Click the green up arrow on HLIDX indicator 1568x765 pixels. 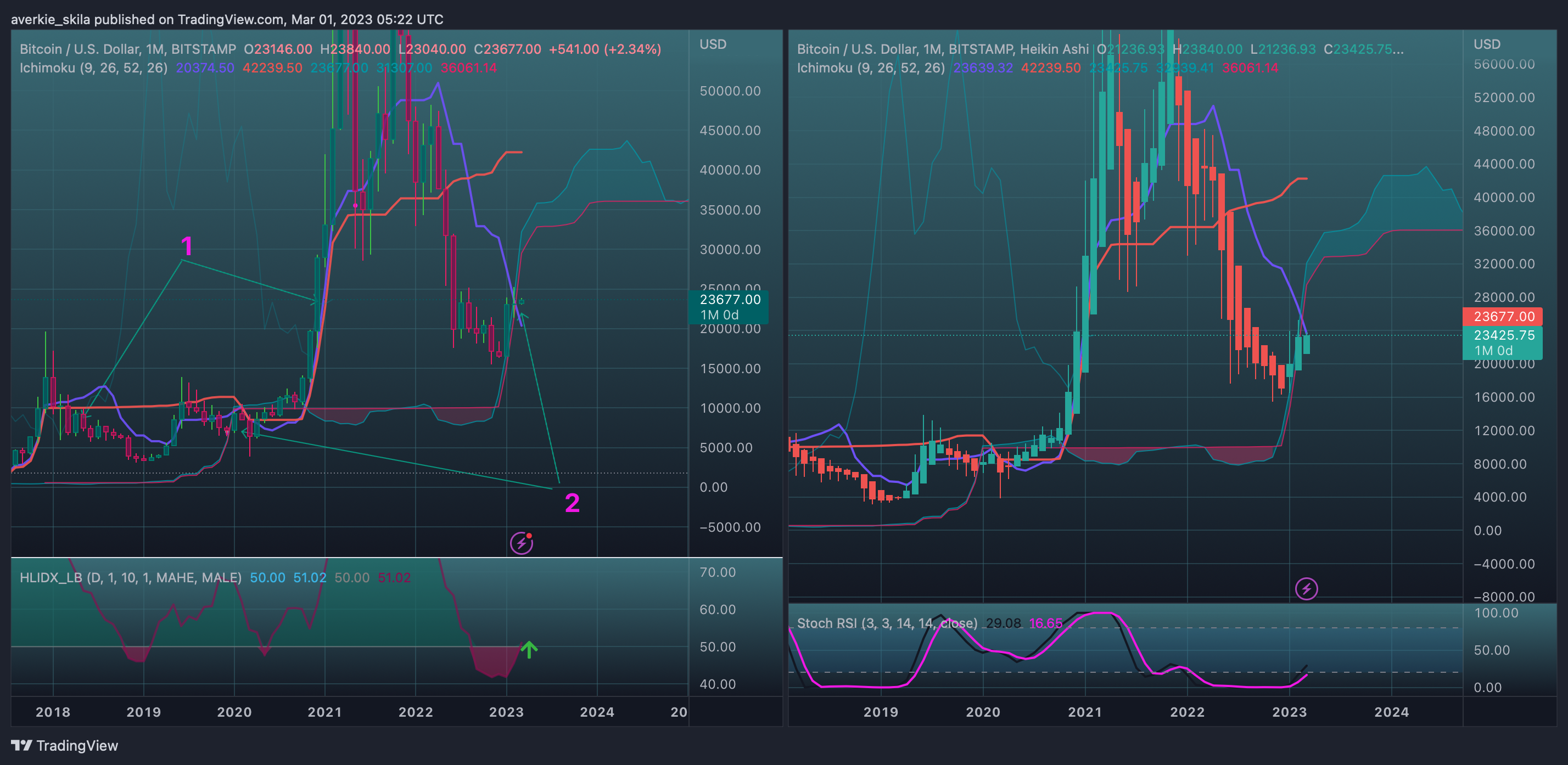(x=529, y=649)
